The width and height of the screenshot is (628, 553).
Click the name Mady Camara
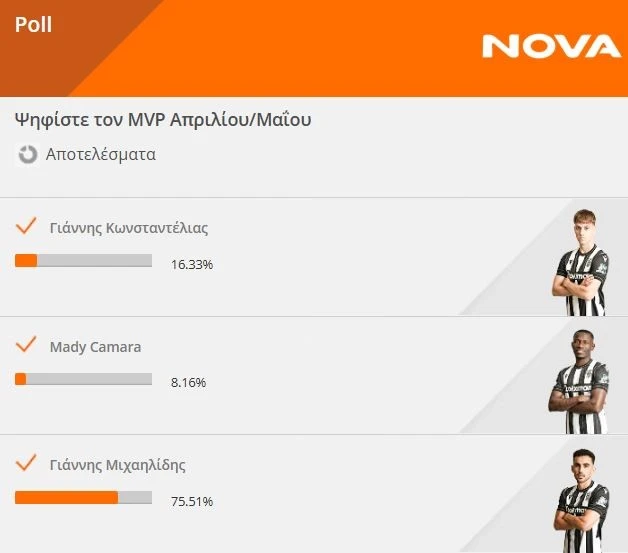(95, 347)
